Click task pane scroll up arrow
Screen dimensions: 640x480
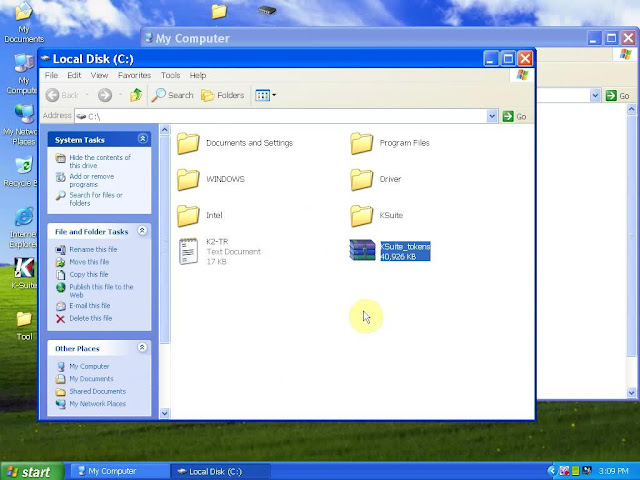[x=164, y=130]
